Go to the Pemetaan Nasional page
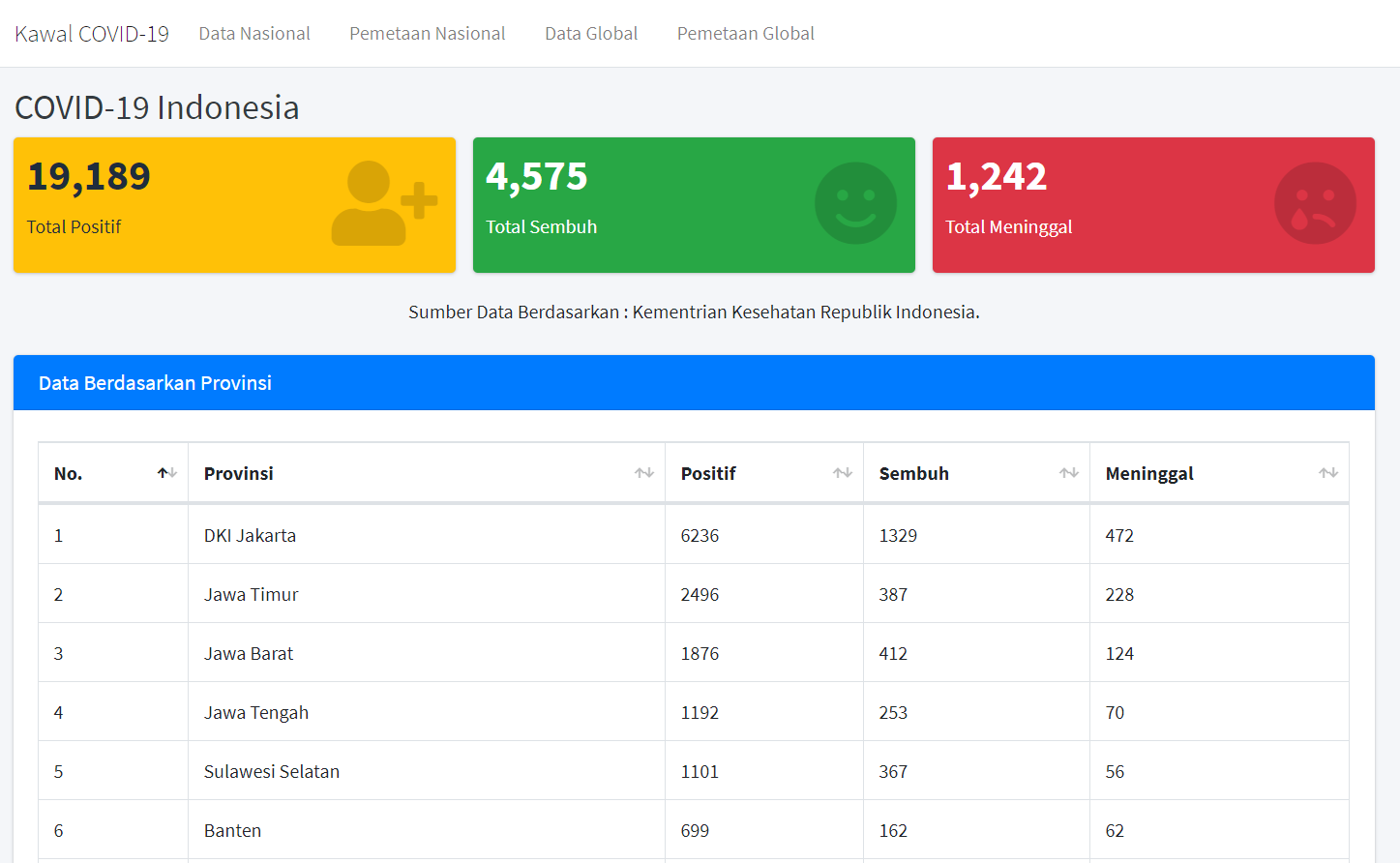Screen dimensions: 1400x863 tap(428, 34)
